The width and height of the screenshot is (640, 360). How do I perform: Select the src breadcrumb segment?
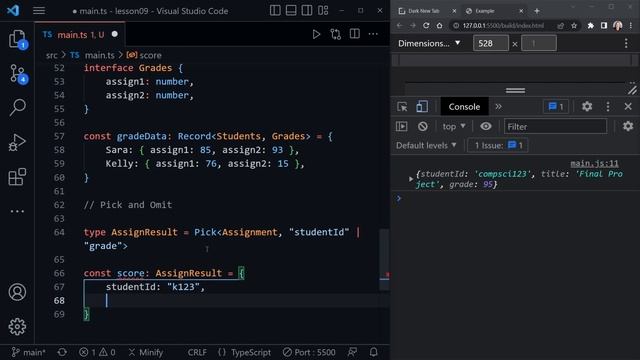(52, 55)
